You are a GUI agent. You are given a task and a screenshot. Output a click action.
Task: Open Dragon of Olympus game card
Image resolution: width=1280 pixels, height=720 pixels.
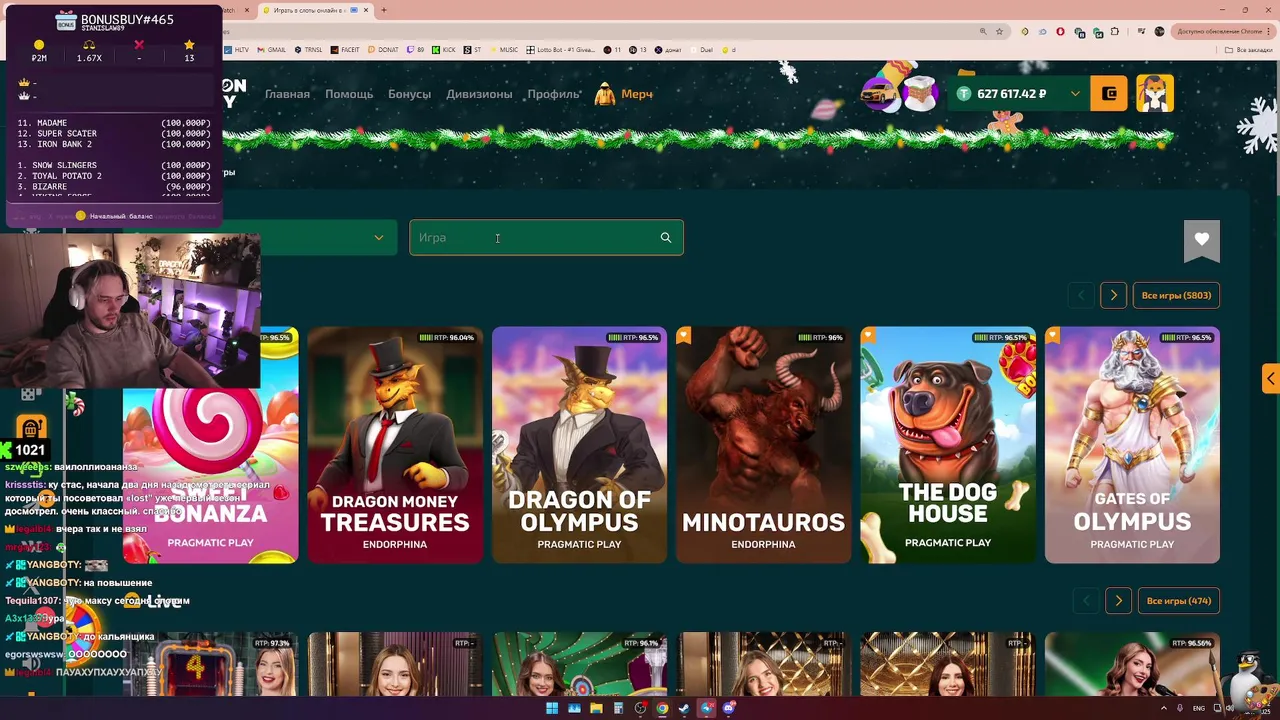[x=579, y=445]
